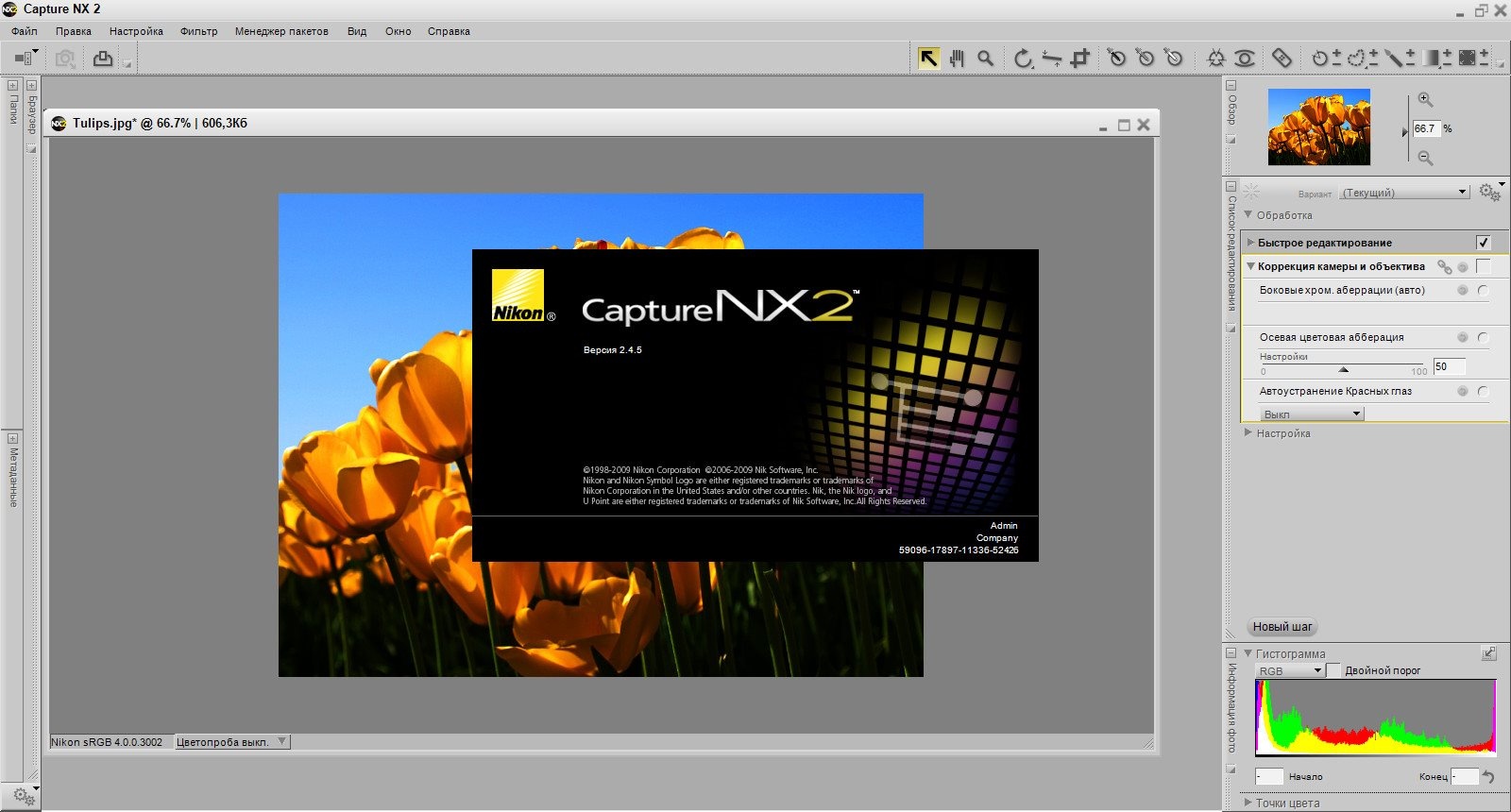Select the Red-Eye Control Point eye tool
The height and width of the screenshot is (812, 1511).
tap(1246, 59)
